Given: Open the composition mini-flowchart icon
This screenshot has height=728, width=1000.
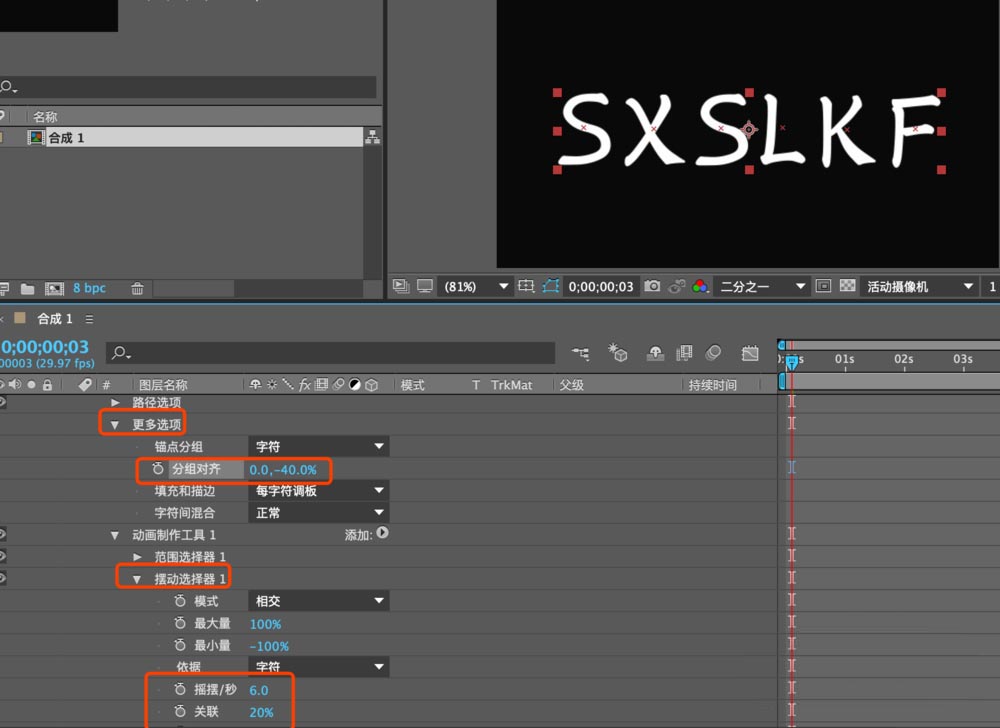Looking at the screenshot, I should pyautogui.click(x=580, y=353).
